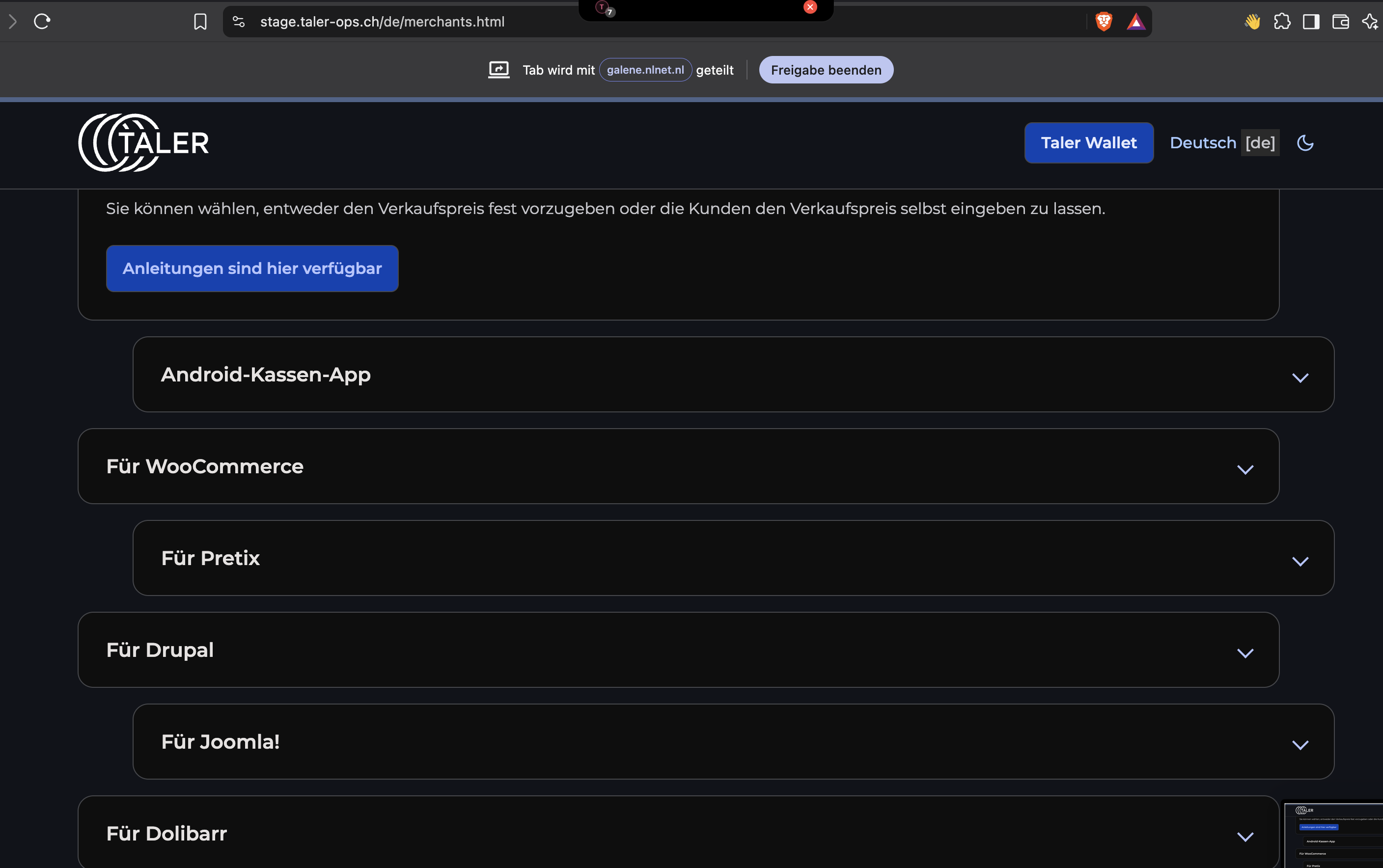This screenshot has height=868, width=1383.
Task: Click the Taler logo
Action: point(143,142)
